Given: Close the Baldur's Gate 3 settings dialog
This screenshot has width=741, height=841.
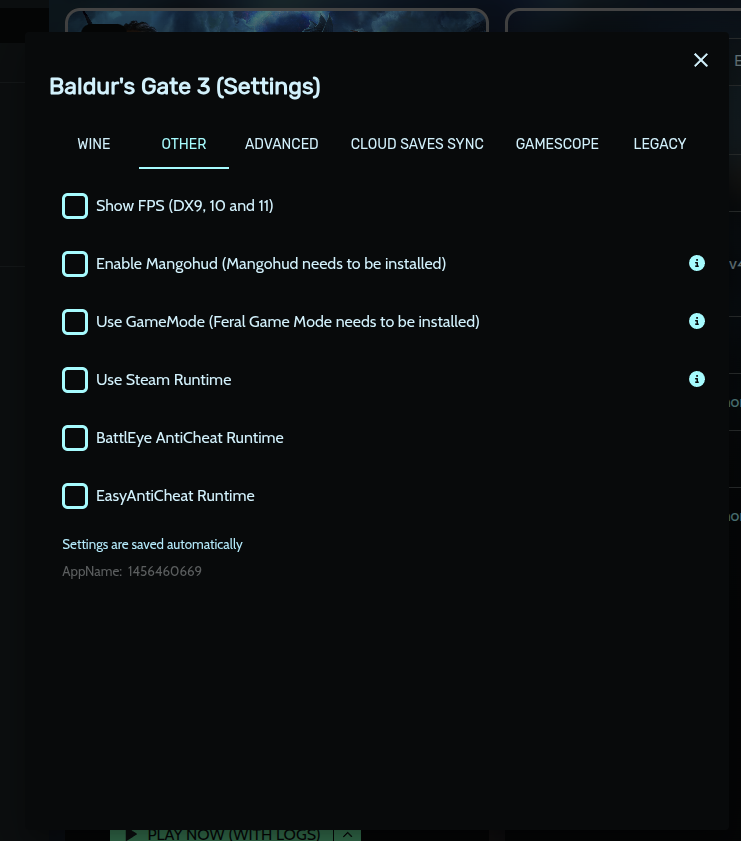Looking at the screenshot, I should 701,60.
